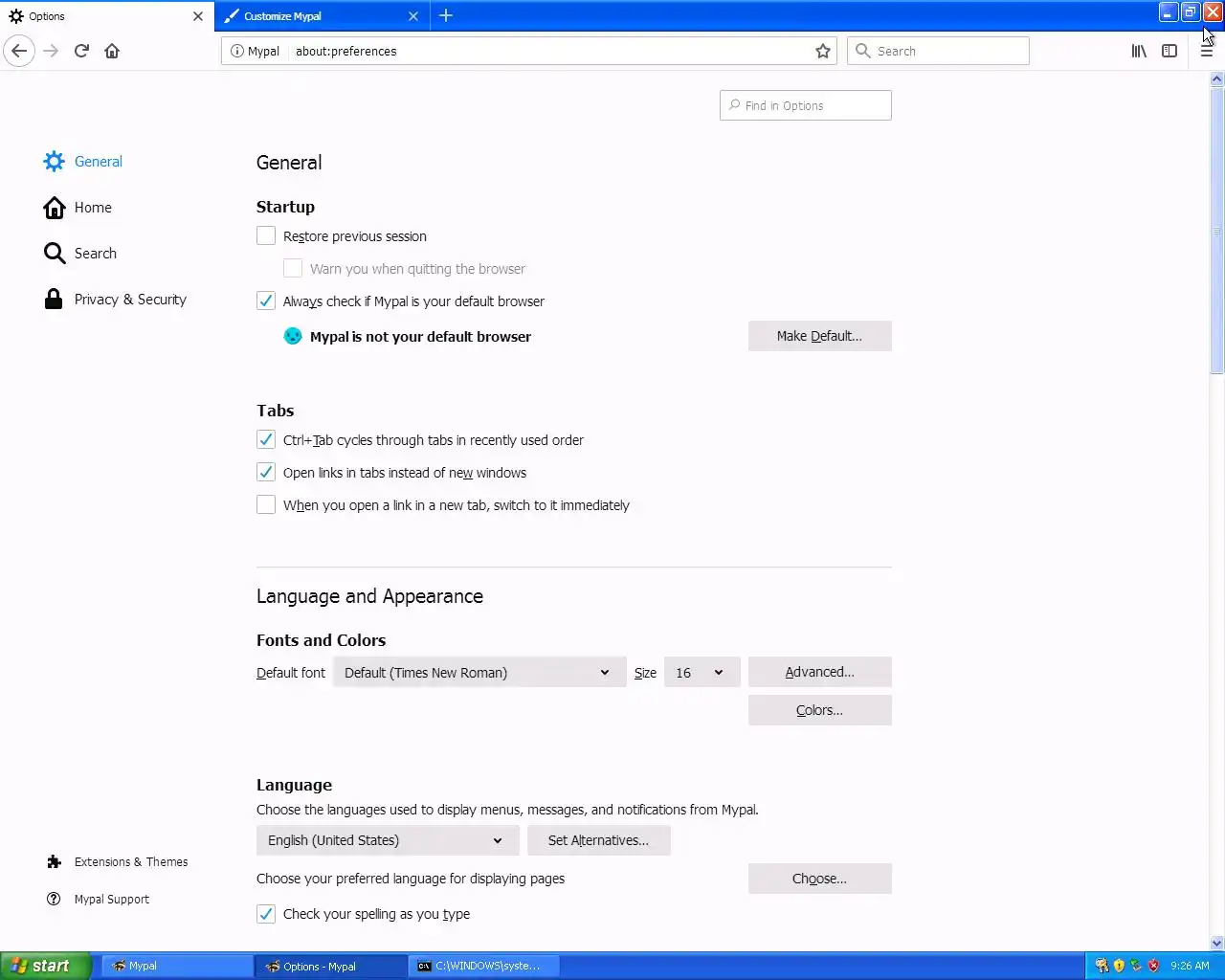This screenshot has width=1225, height=980.
Task: Close the Options tab
Action: click(198, 16)
